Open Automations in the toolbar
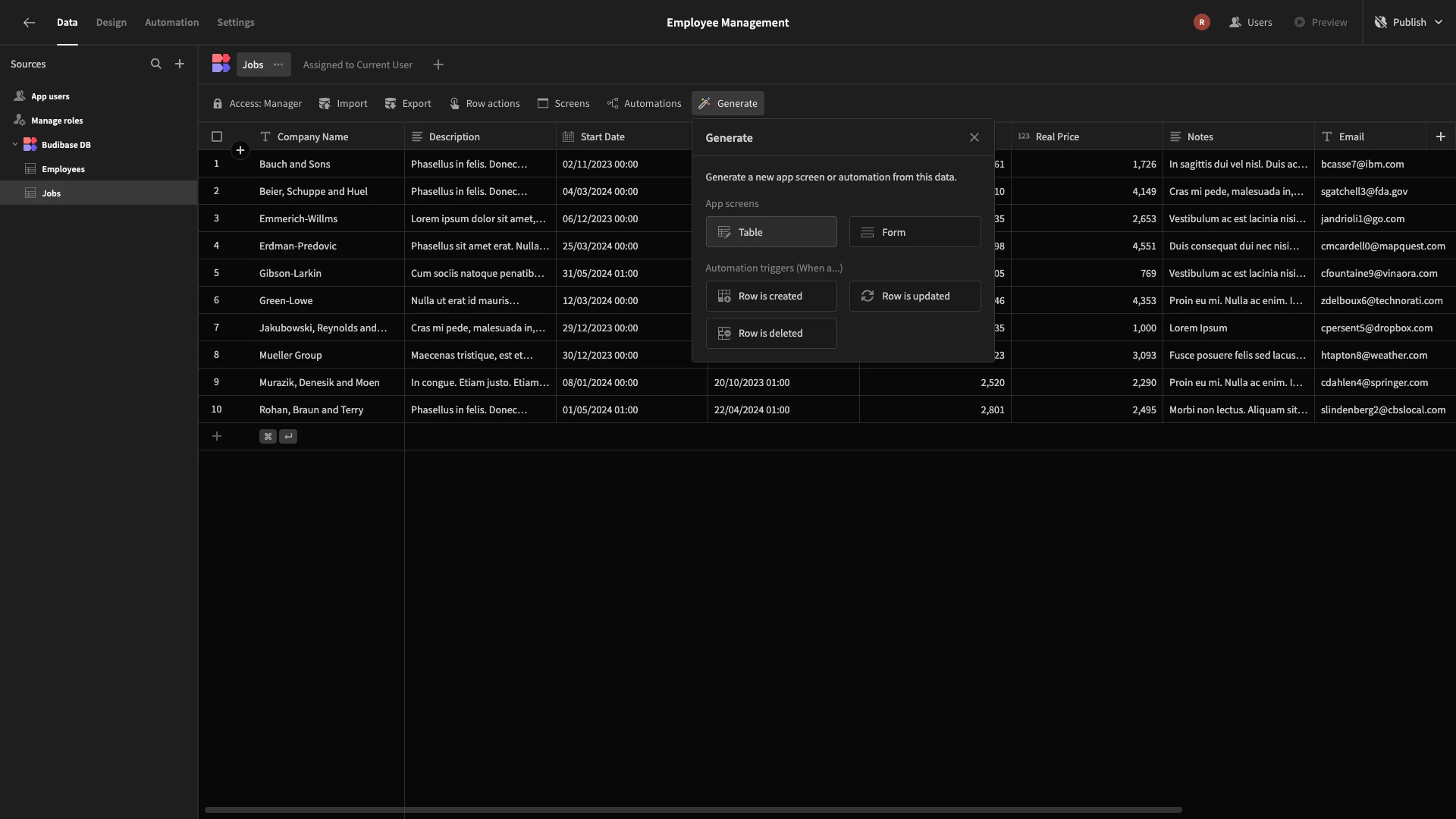This screenshot has width=1456, height=819. coord(645,103)
